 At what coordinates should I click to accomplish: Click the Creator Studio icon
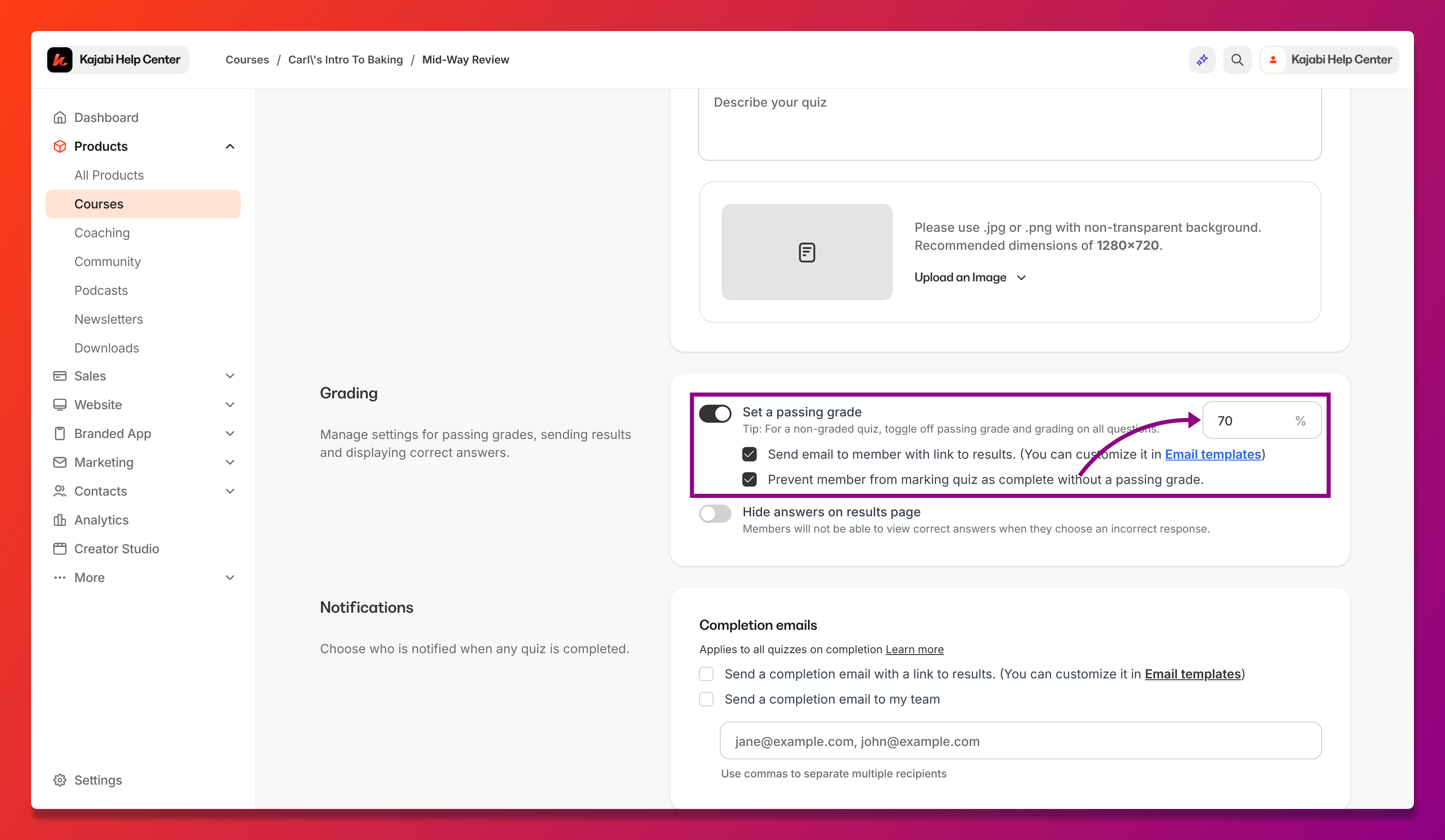click(59, 549)
